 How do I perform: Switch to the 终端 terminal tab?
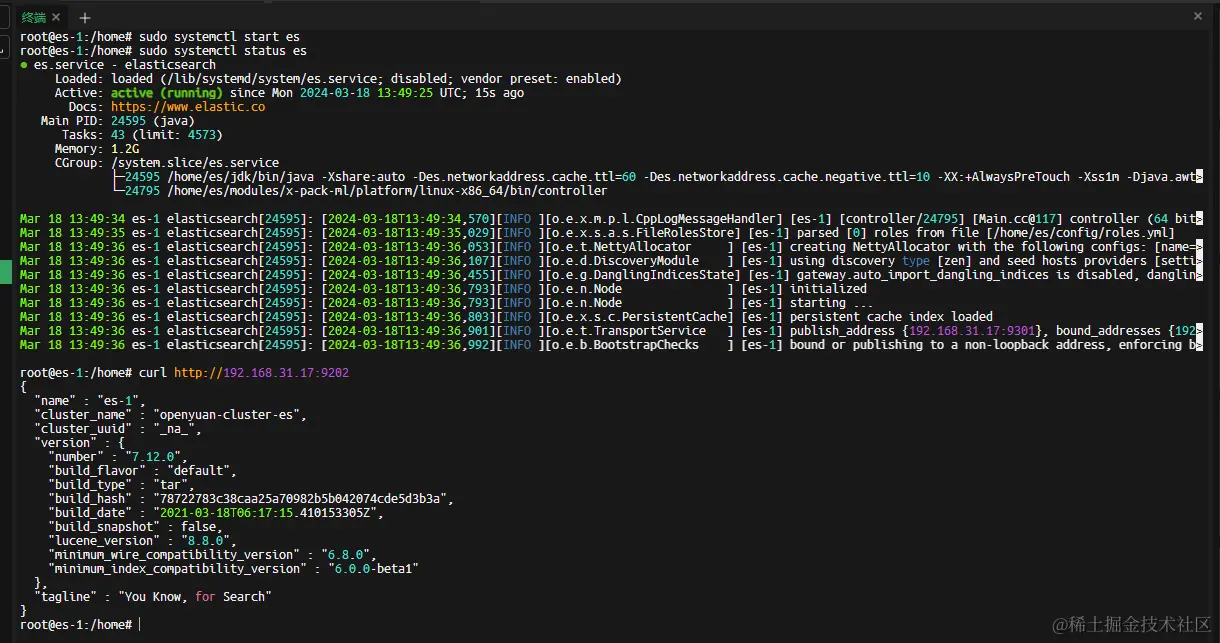coord(33,17)
